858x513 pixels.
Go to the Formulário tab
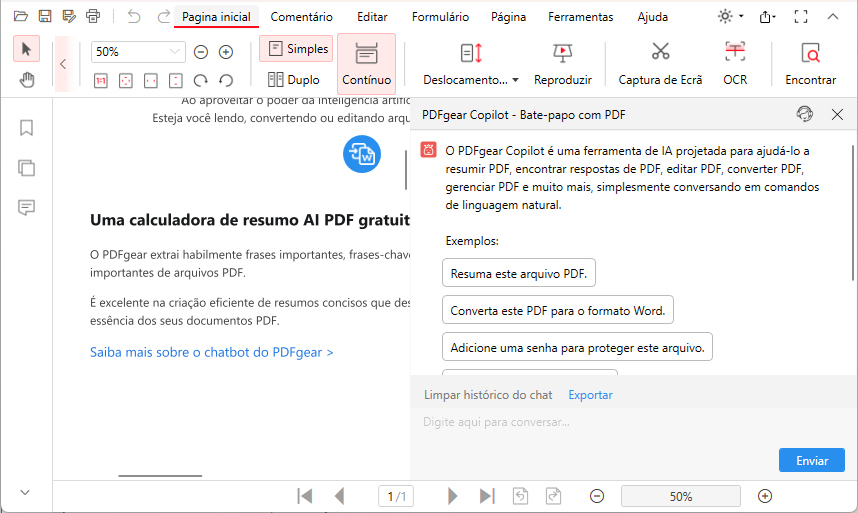440,17
